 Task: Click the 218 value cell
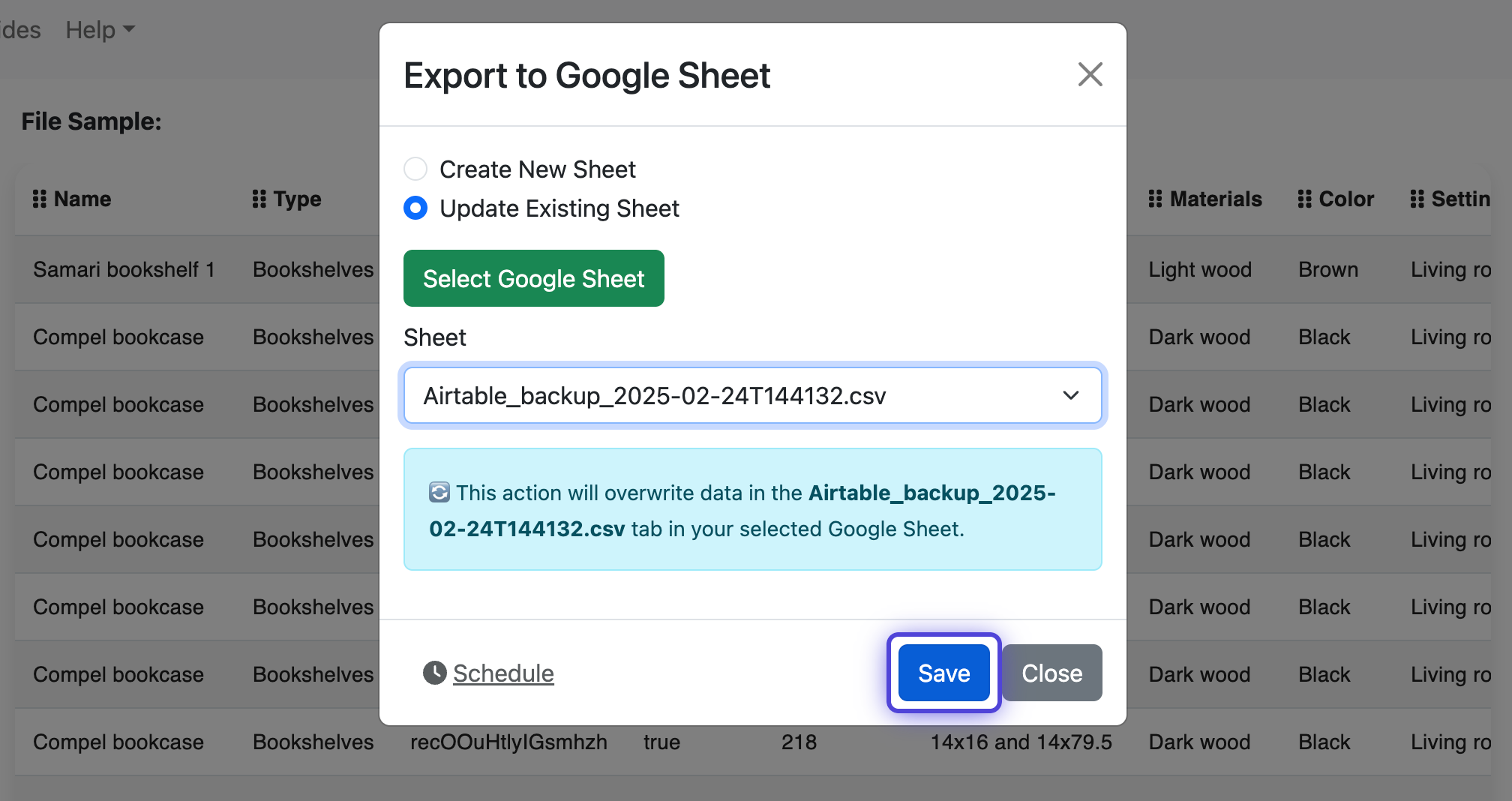pos(799,742)
